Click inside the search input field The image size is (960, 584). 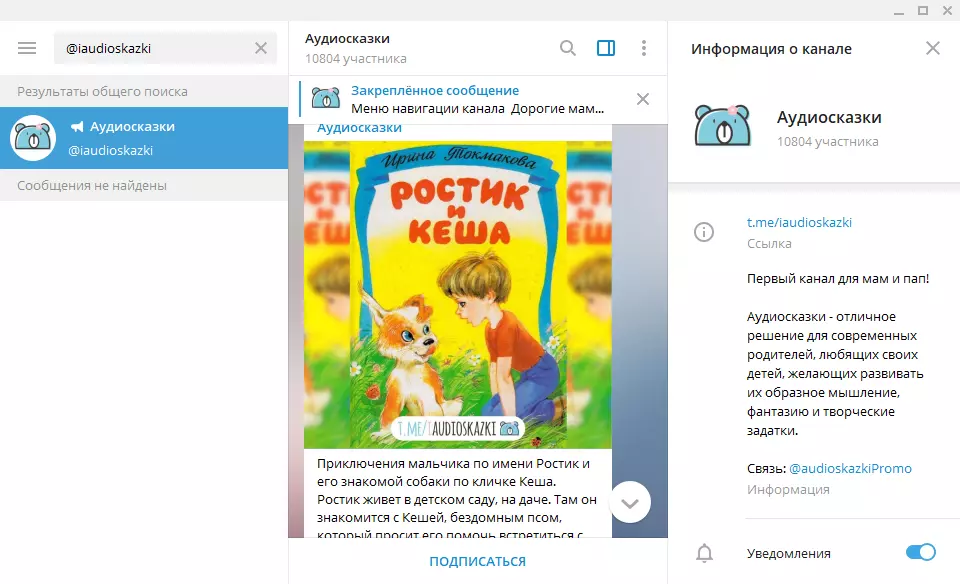coord(150,48)
